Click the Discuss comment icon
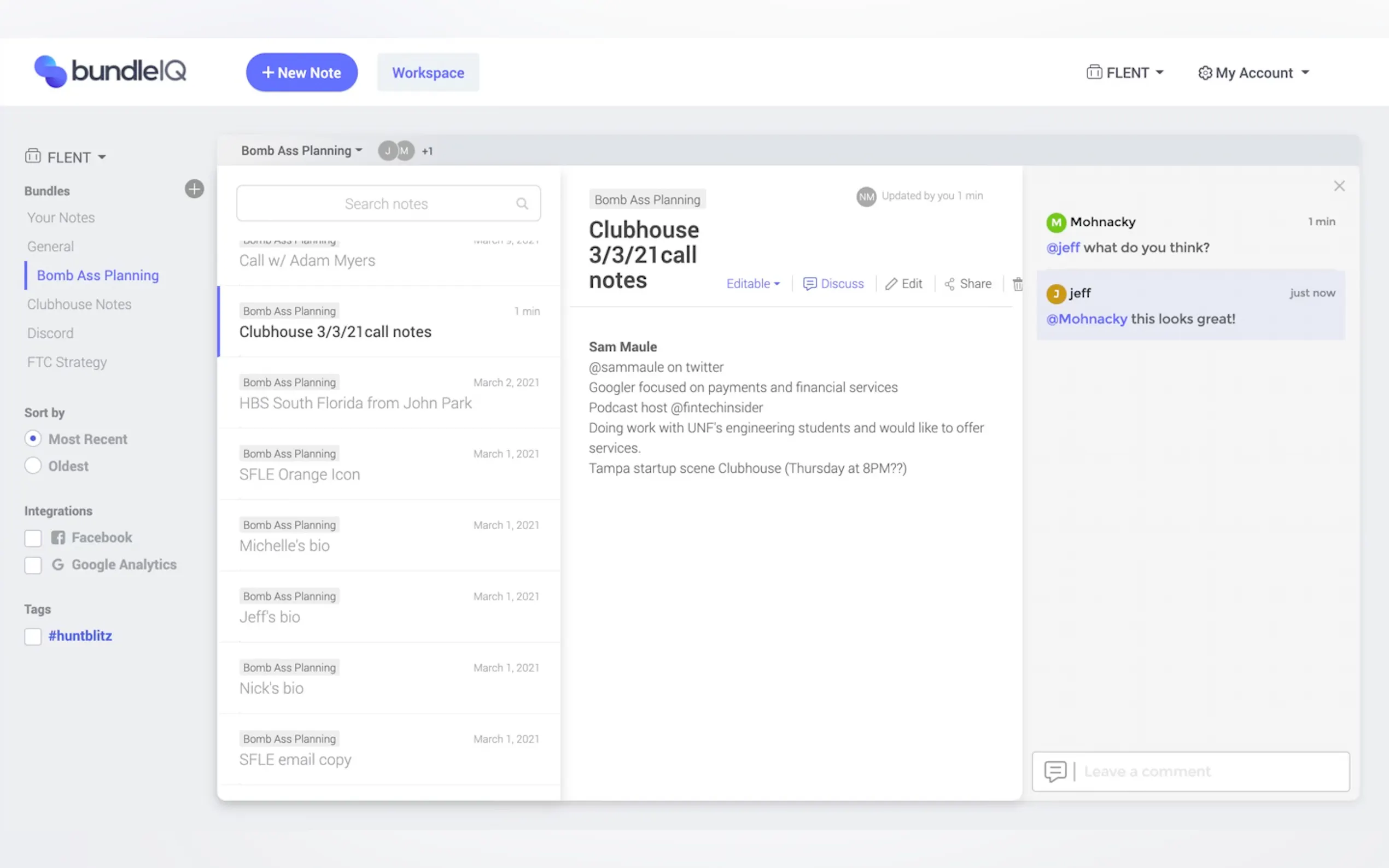This screenshot has height=868, width=1389. 810,284
